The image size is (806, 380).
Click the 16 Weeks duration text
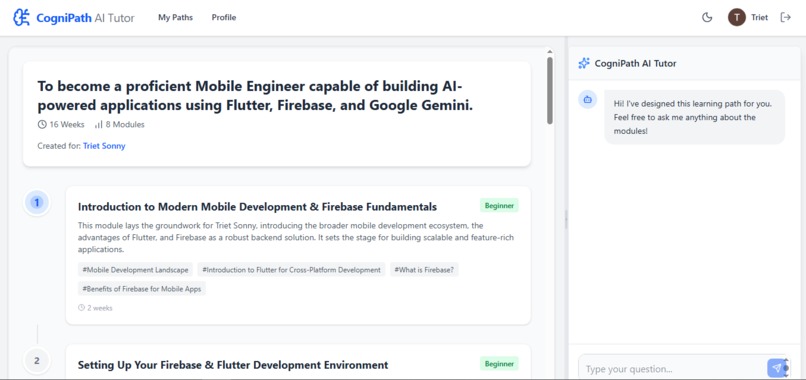pyautogui.click(x=67, y=124)
